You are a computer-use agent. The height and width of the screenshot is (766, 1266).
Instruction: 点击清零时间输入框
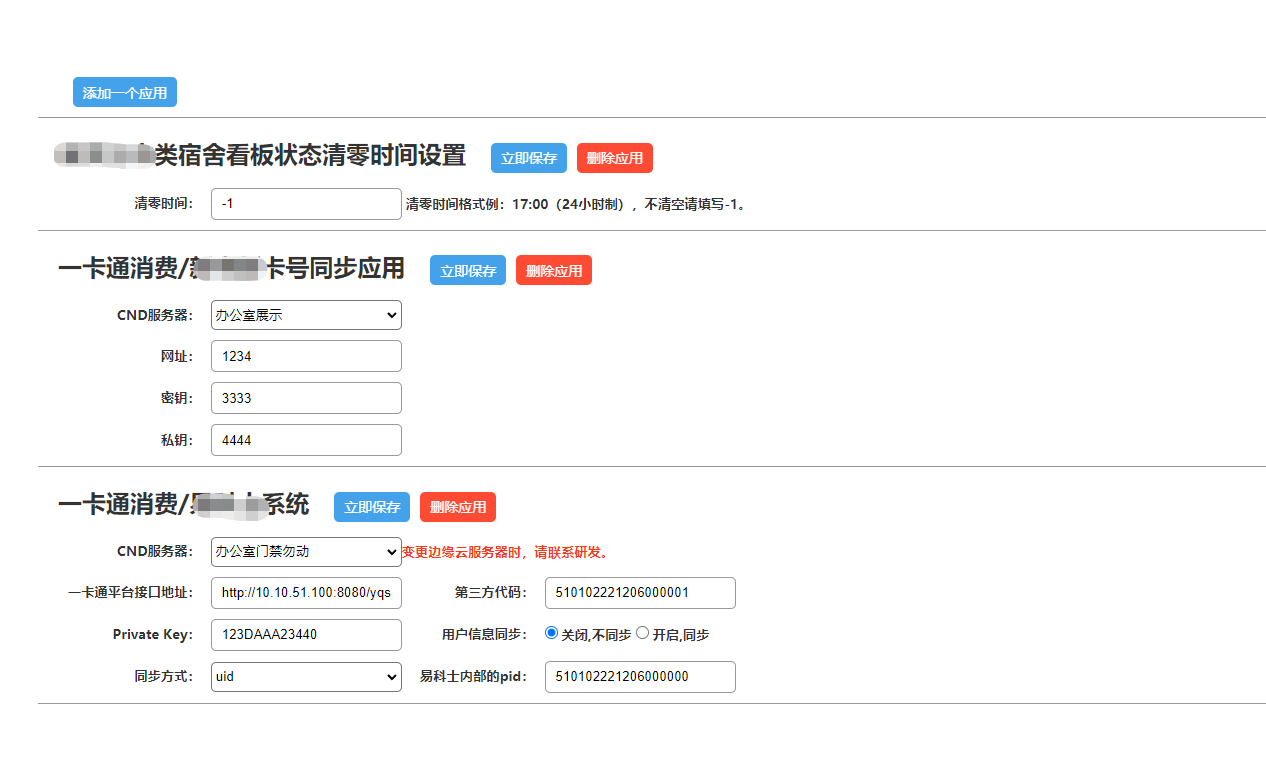tap(306, 204)
